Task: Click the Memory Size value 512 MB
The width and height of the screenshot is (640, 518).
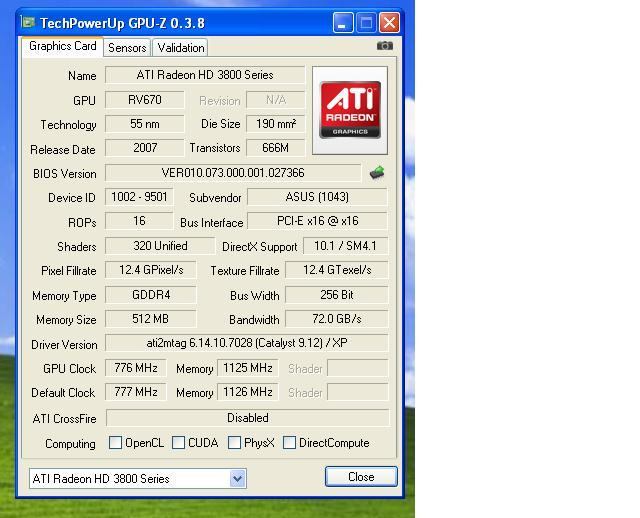Action: (x=151, y=319)
